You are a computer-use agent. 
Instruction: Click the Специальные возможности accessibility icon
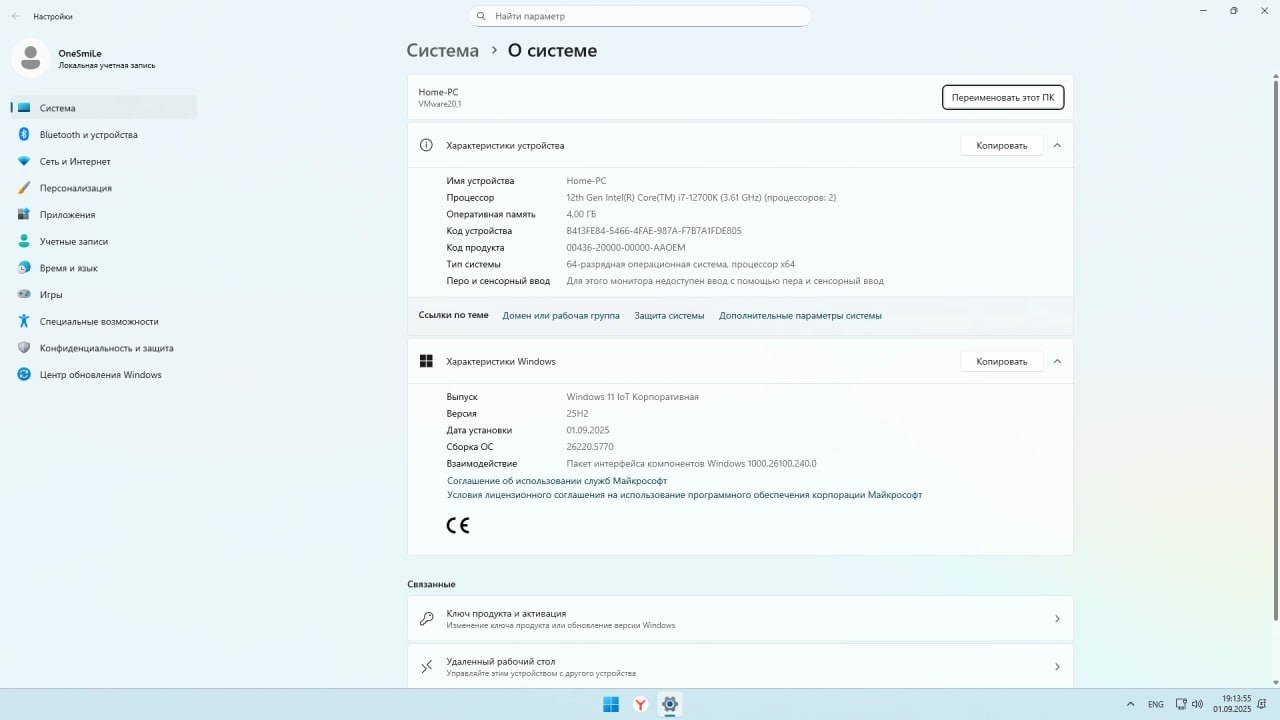[24, 321]
